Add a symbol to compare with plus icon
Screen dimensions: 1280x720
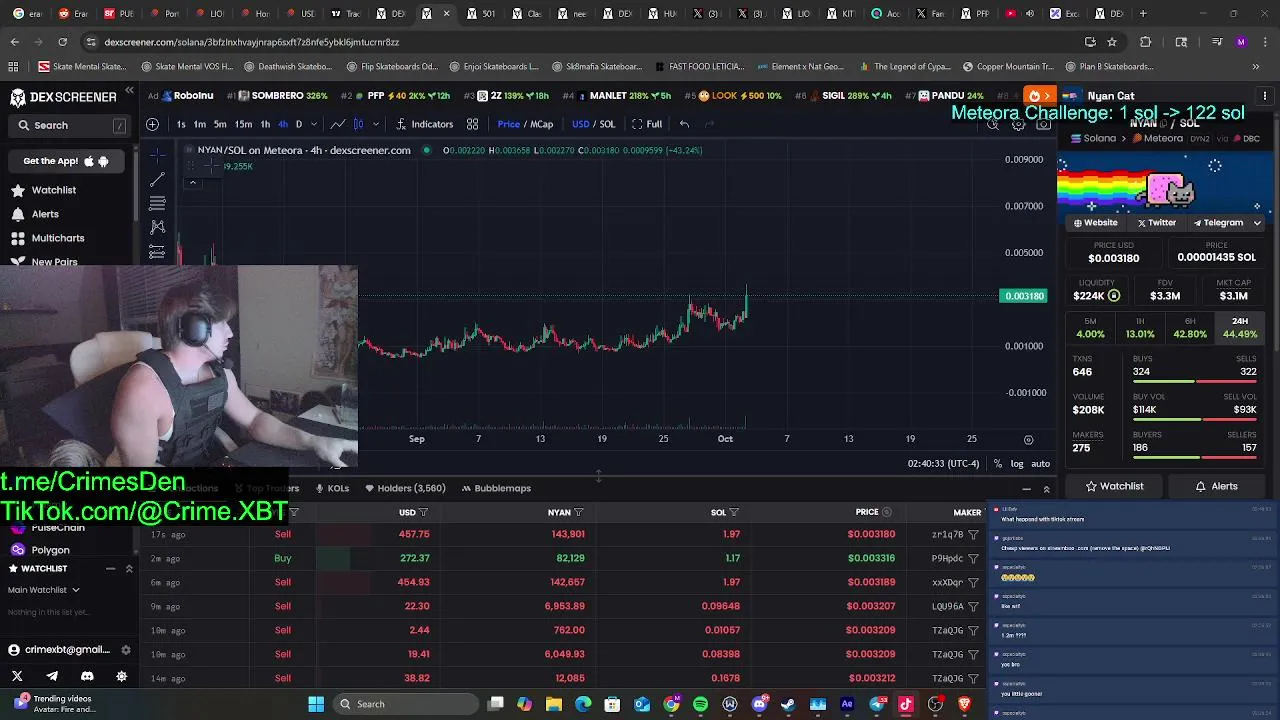152,124
